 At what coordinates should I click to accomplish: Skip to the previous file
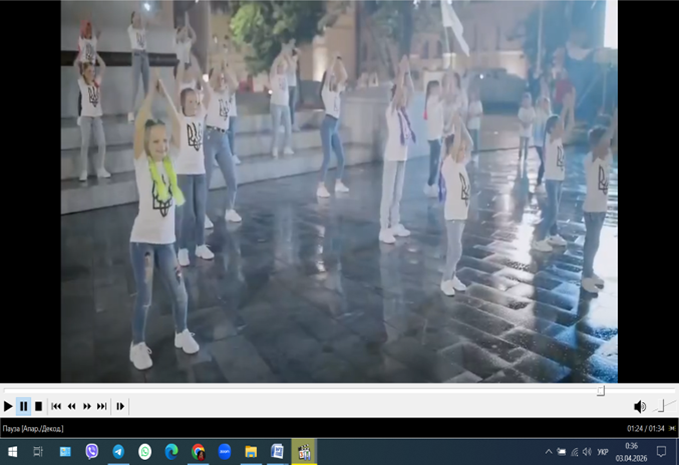tap(56, 406)
